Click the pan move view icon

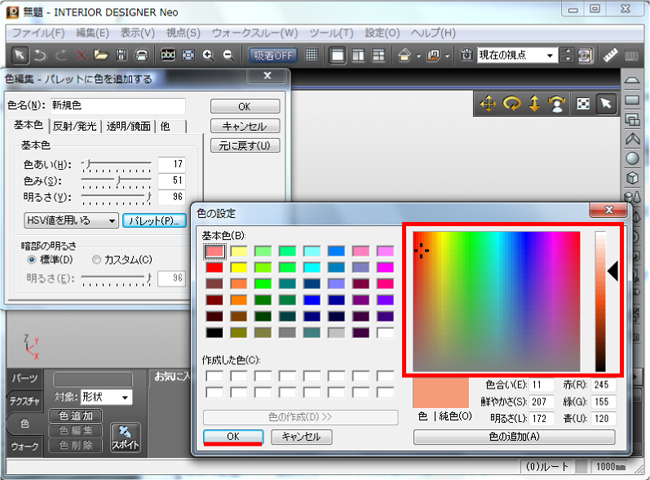[489, 104]
